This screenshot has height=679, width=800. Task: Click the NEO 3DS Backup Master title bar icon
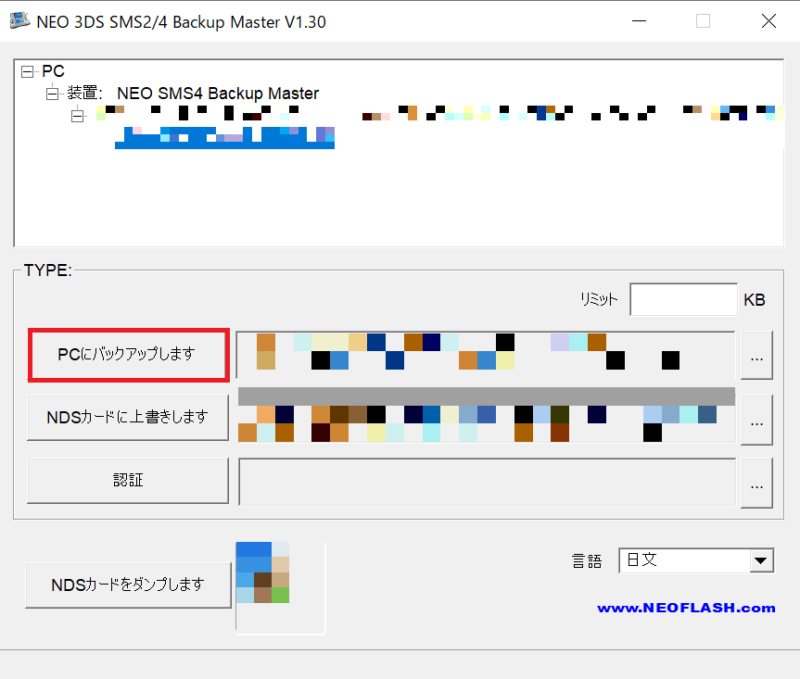coord(21,20)
